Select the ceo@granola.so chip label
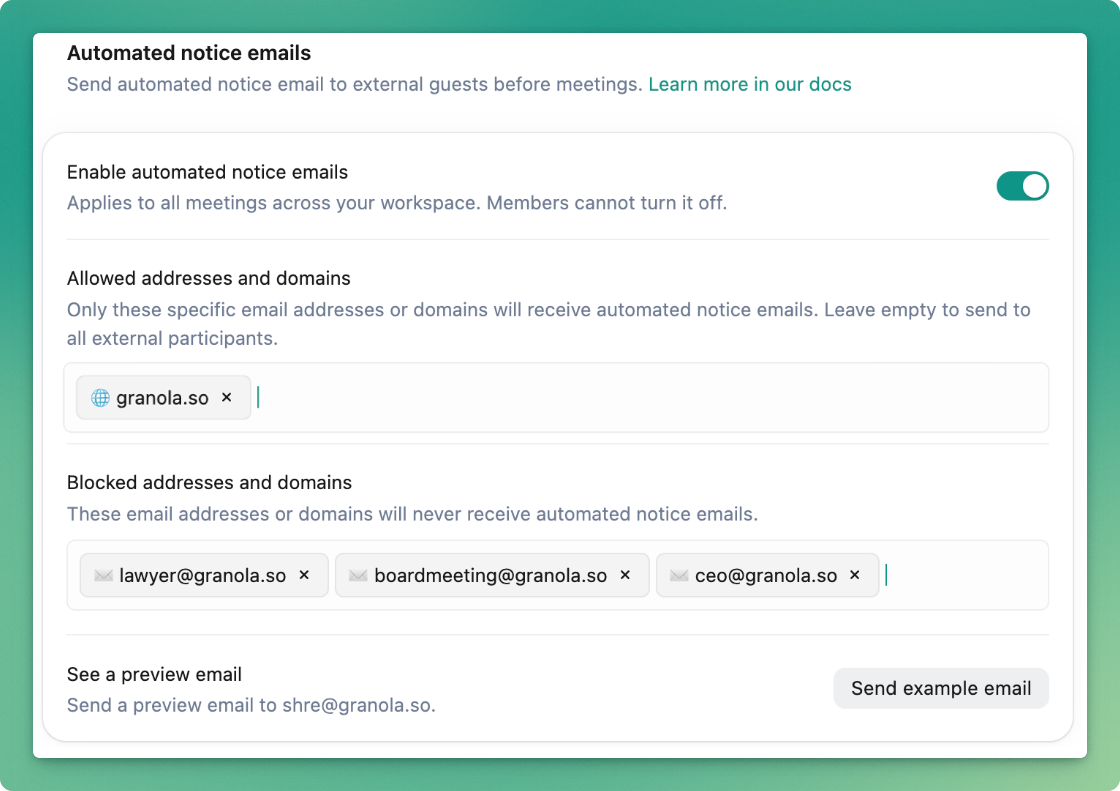 tap(766, 576)
